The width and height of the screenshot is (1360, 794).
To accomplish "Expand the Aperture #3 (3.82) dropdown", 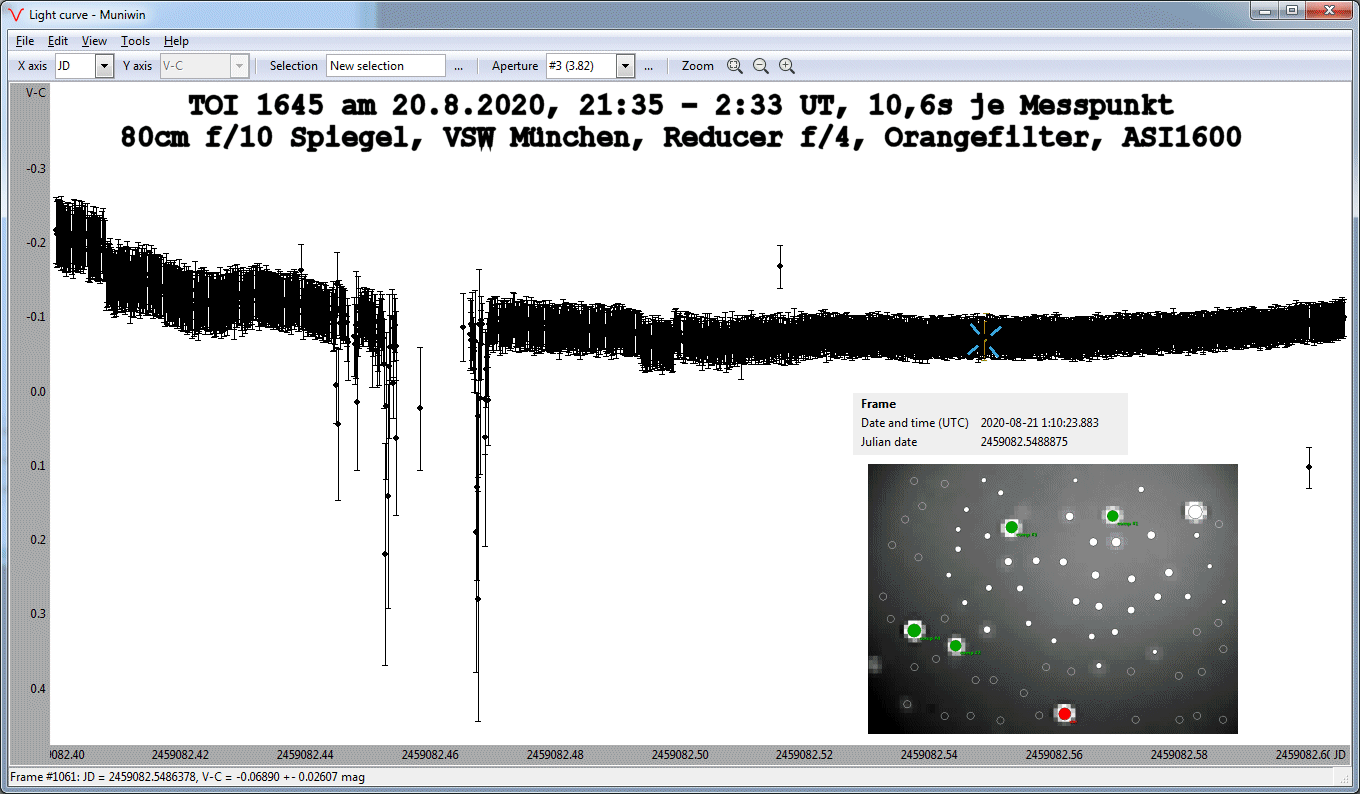I will point(625,66).
